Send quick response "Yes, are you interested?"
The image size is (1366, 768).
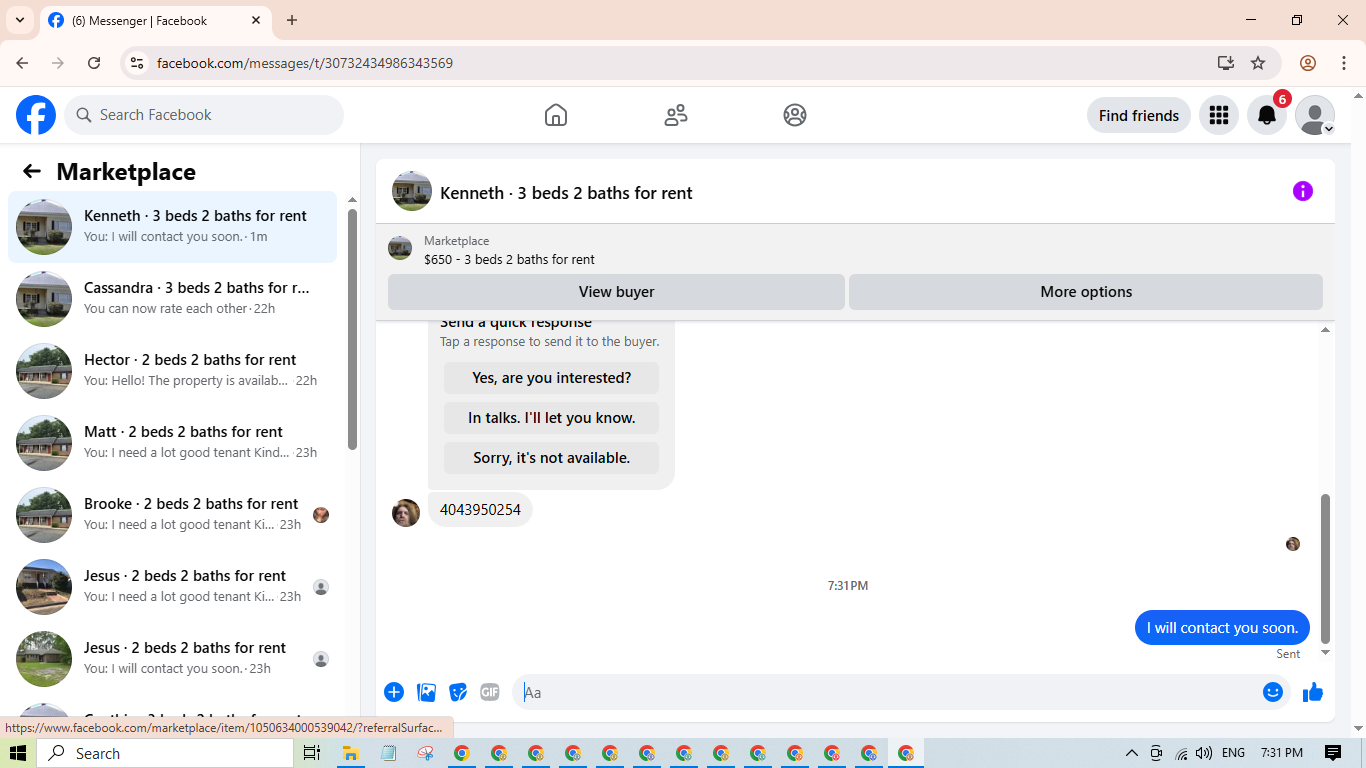(x=552, y=378)
